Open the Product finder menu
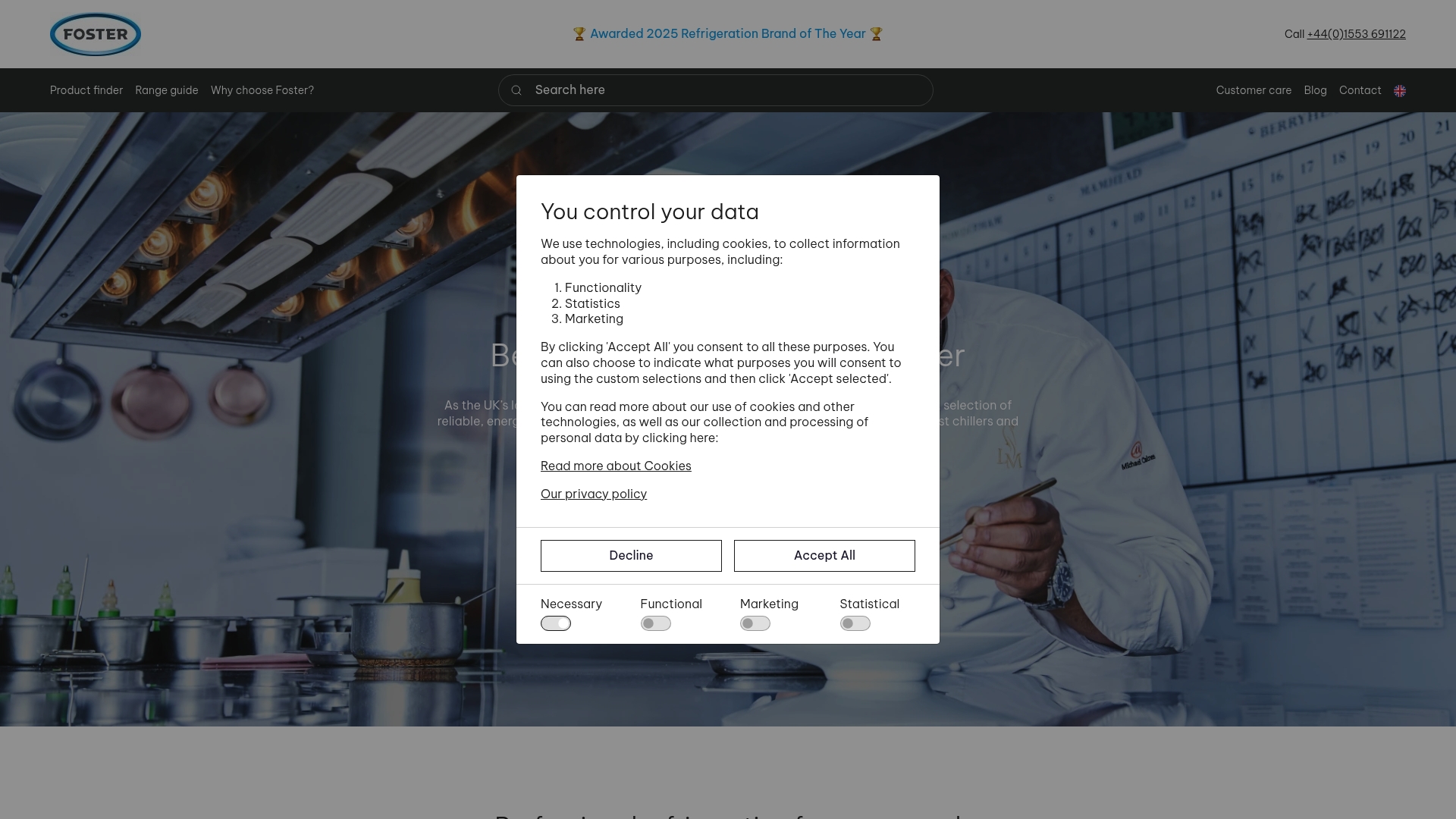This screenshot has height=819, width=1456. point(86,89)
